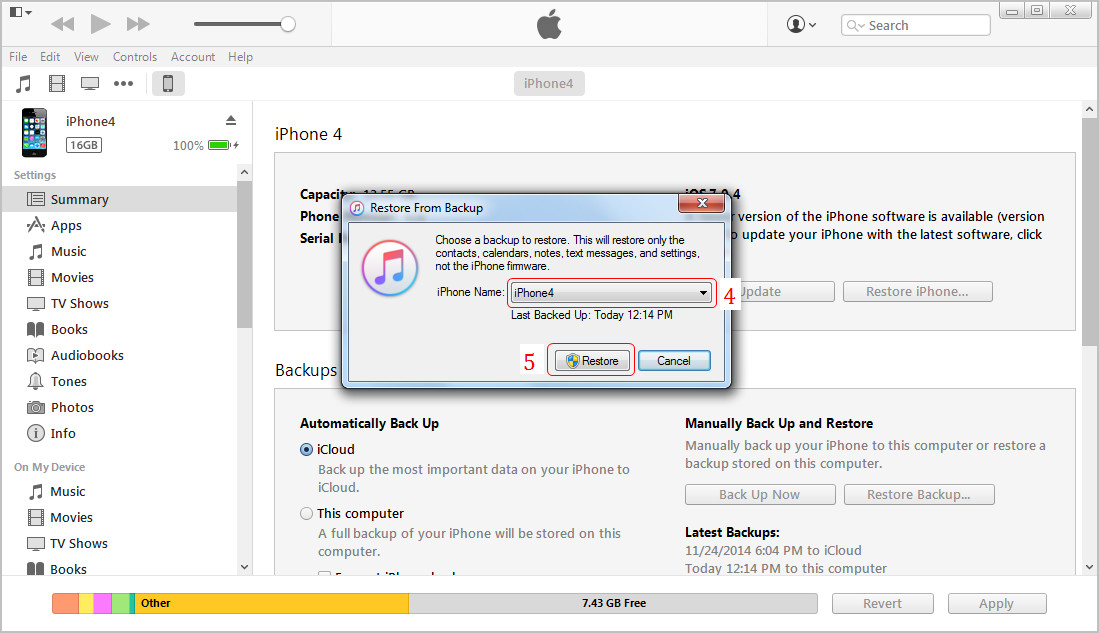
Task: Click the fast forward next track button
Action: click(x=138, y=25)
